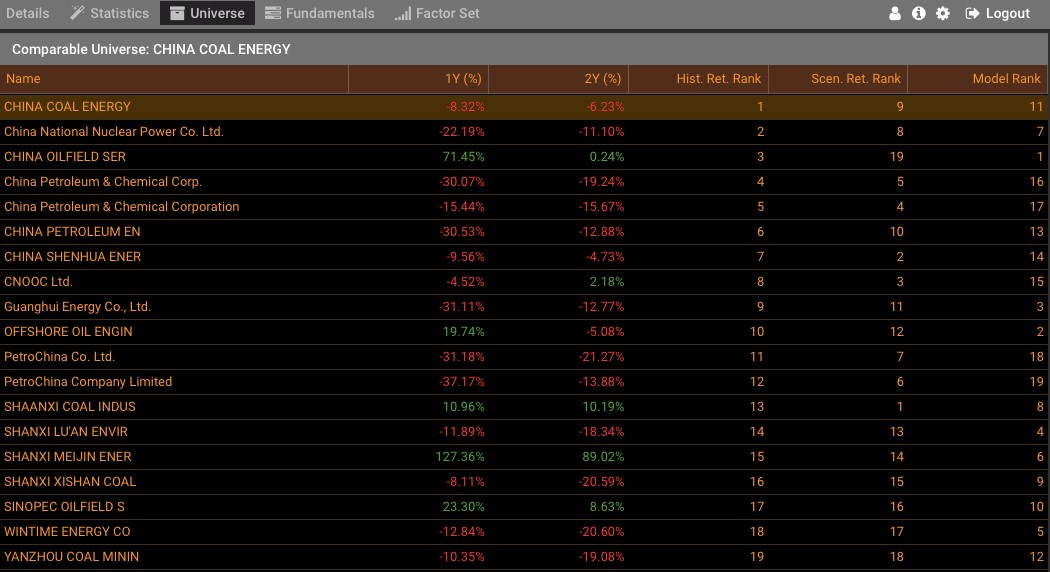This screenshot has width=1050, height=572.
Task: Click the -22.19% 1Y value
Action: pos(462,132)
